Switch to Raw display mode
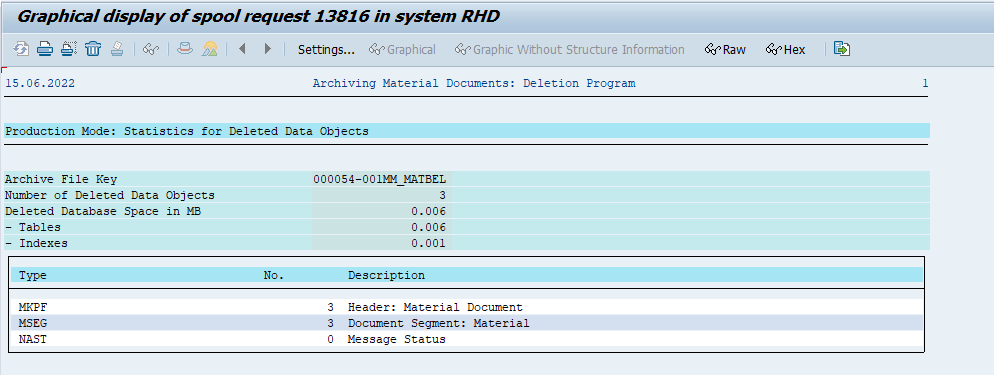This screenshot has width=994, height=375. click(725, 49)
